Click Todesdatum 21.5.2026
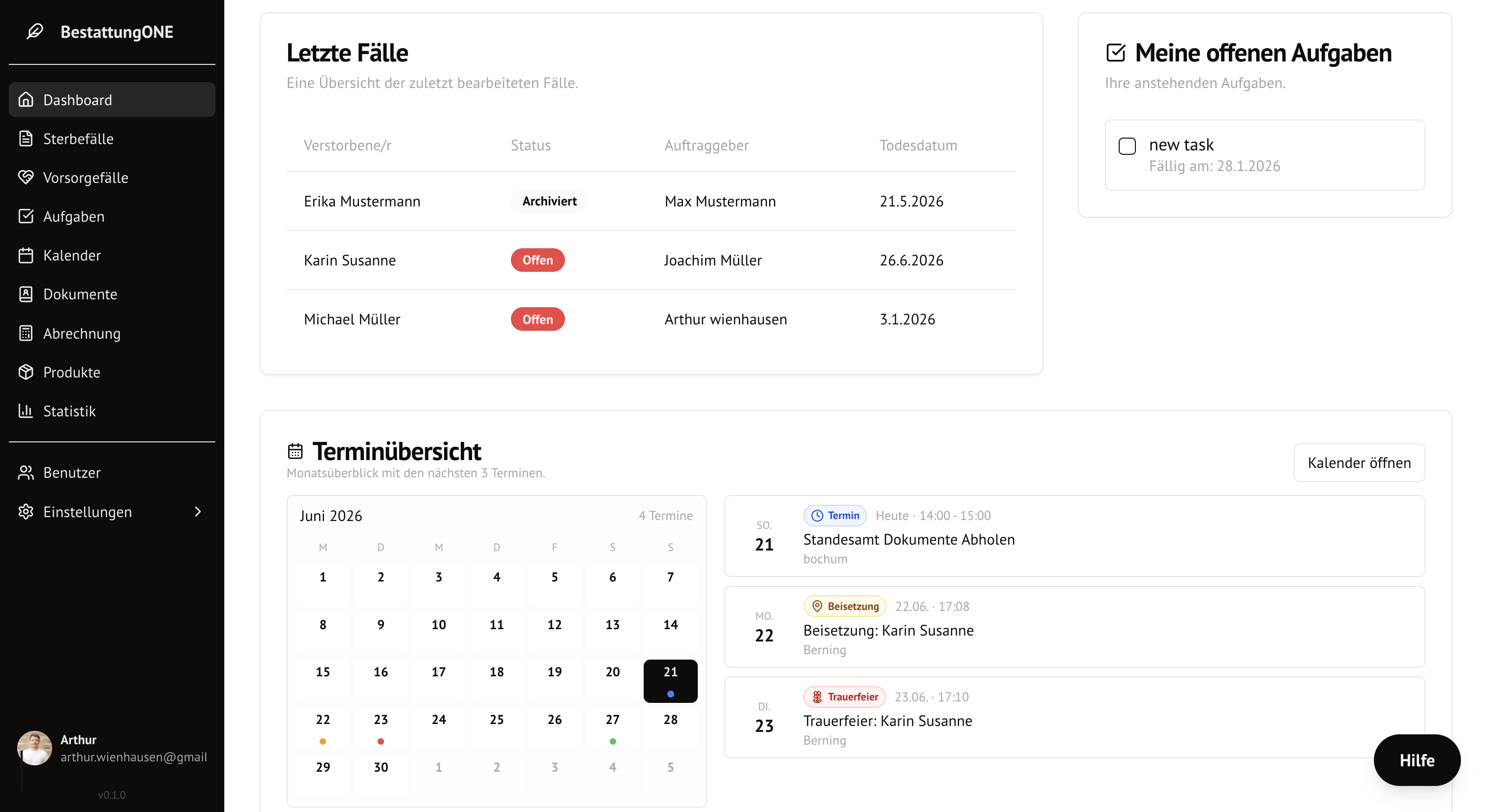The image size is (1487, 812). [912, 201]
